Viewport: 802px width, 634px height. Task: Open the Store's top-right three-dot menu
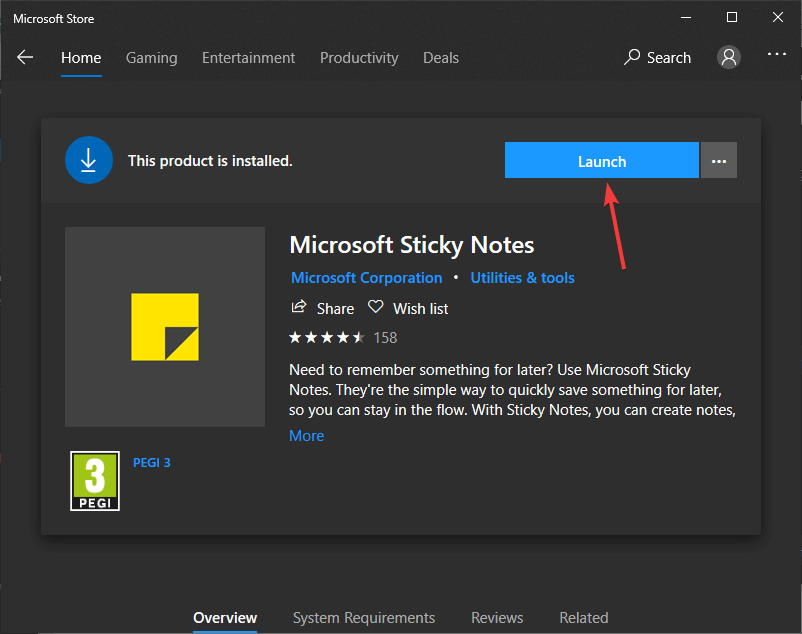776,54
